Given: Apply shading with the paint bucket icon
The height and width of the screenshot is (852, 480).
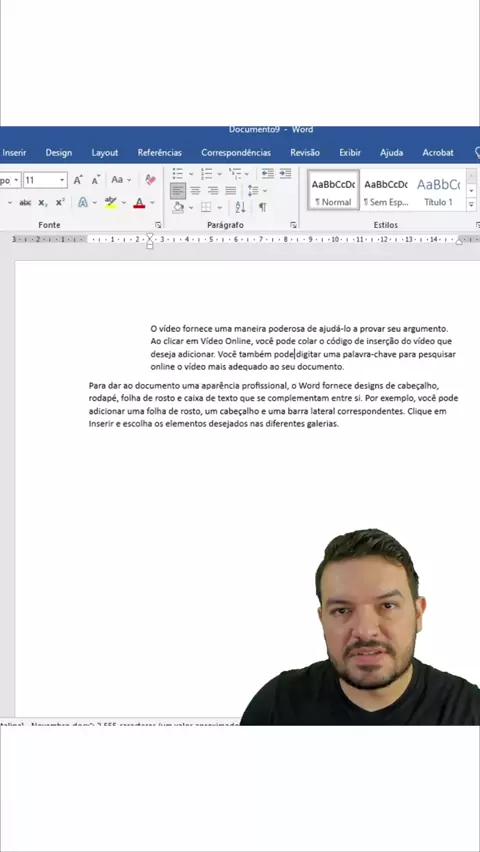Looking at the screenshot, I should tap(178, 207).
